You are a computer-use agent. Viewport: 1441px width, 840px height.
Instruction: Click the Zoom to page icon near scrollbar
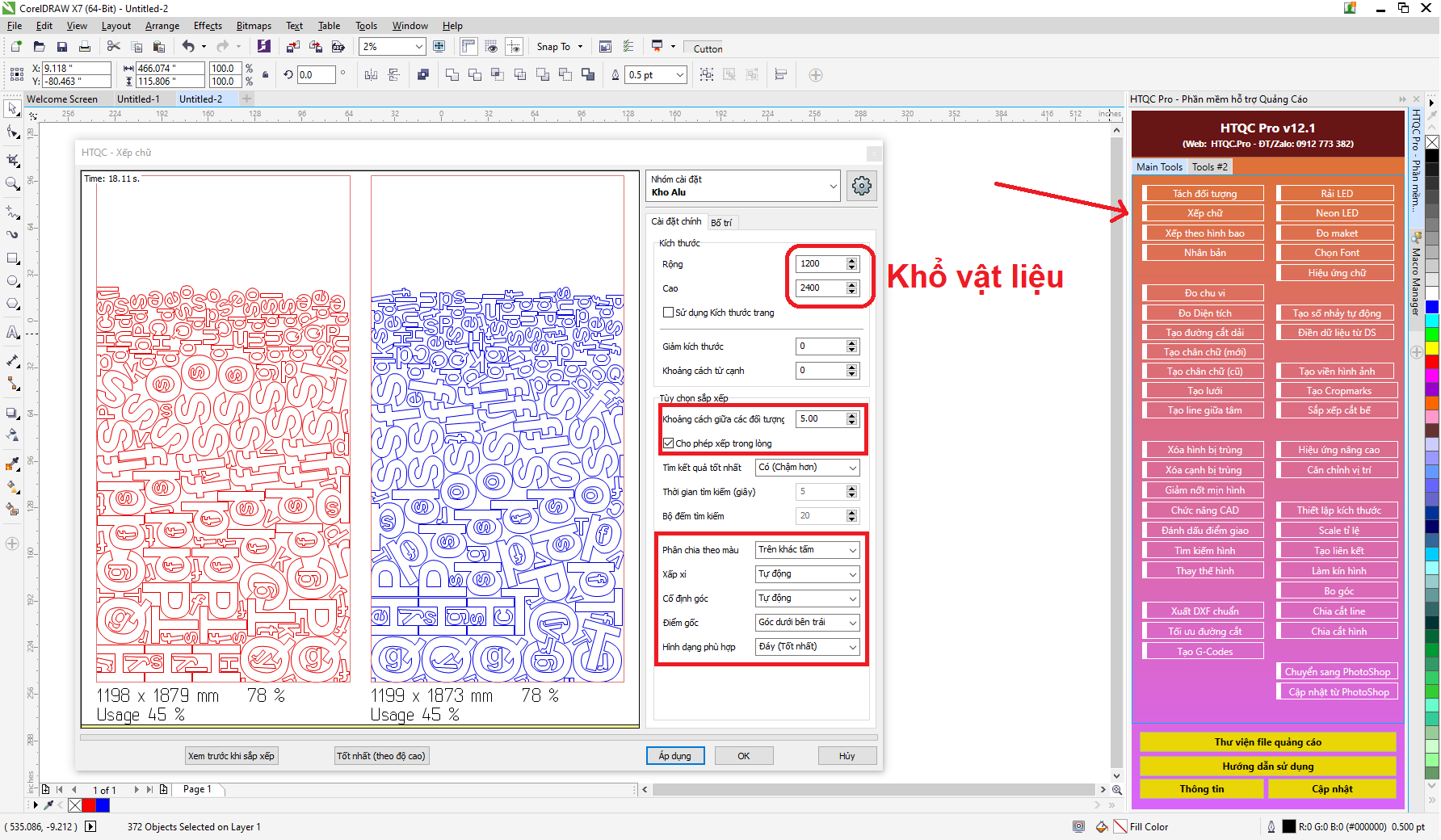(1117, 789)
